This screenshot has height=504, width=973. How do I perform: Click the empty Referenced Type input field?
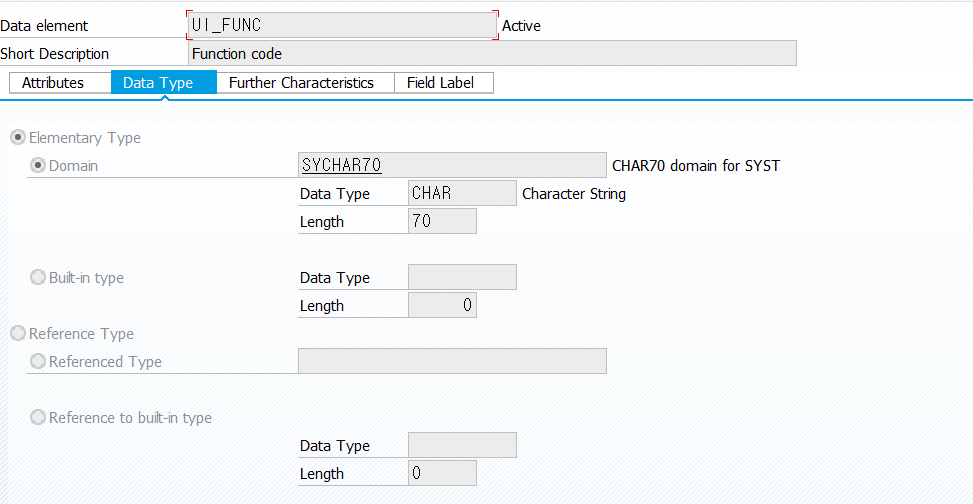(x=452, y=362)
